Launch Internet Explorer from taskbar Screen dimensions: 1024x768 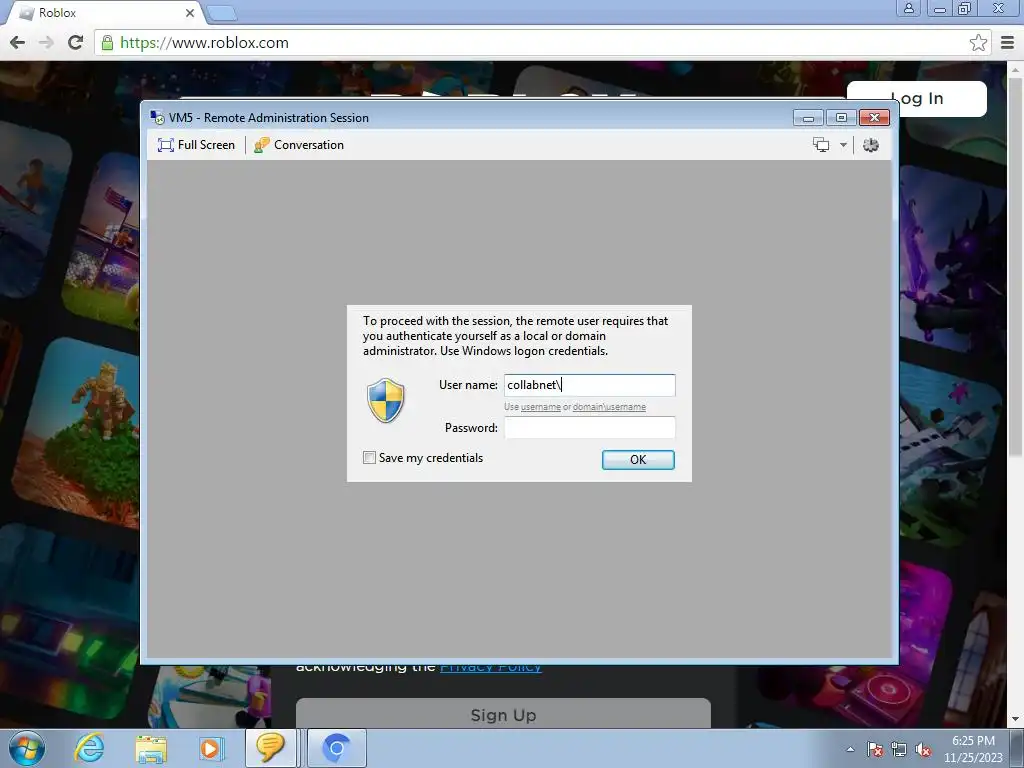point(89,748)
